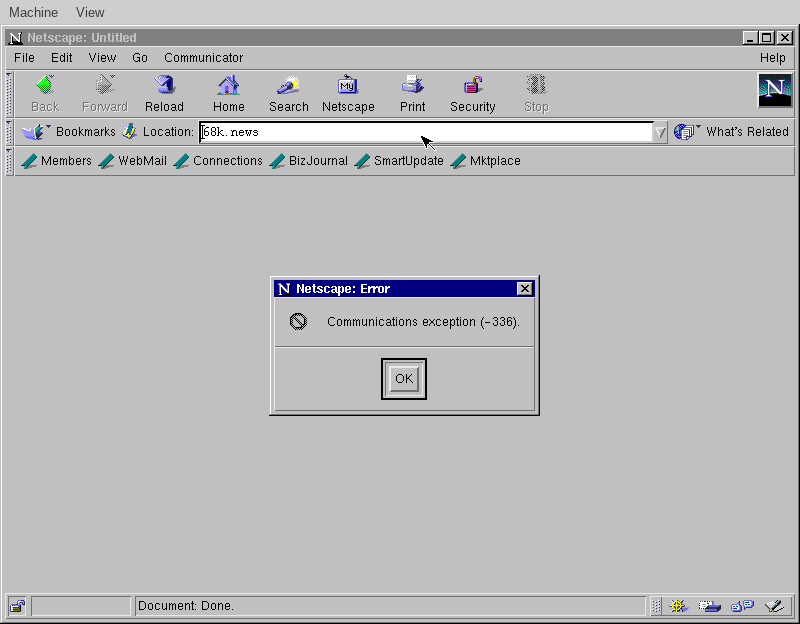800x624 pixels.
Task: Dismiss the error with OK
Action: point(404,379)
